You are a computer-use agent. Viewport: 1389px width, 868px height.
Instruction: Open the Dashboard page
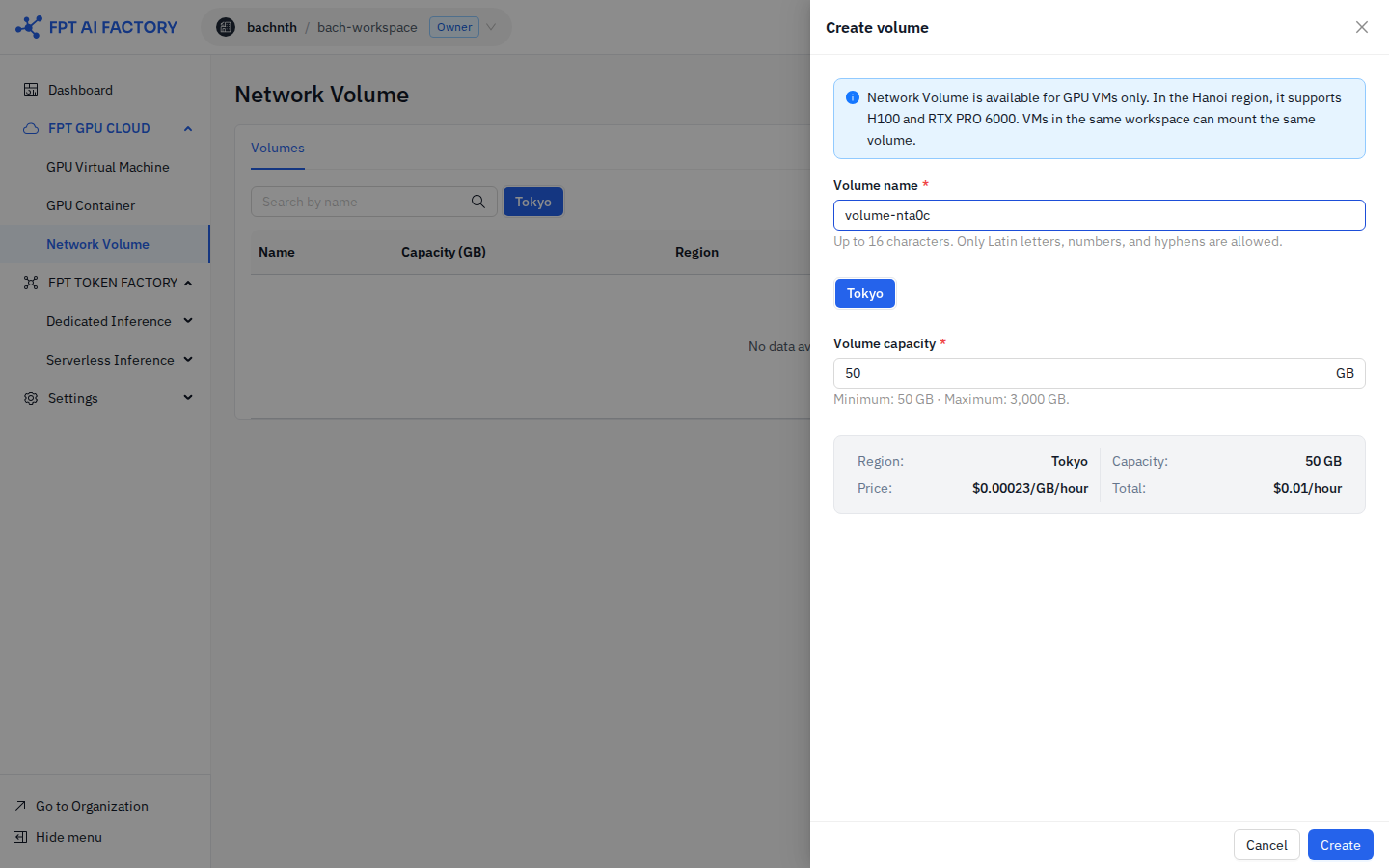coord(80,90)
